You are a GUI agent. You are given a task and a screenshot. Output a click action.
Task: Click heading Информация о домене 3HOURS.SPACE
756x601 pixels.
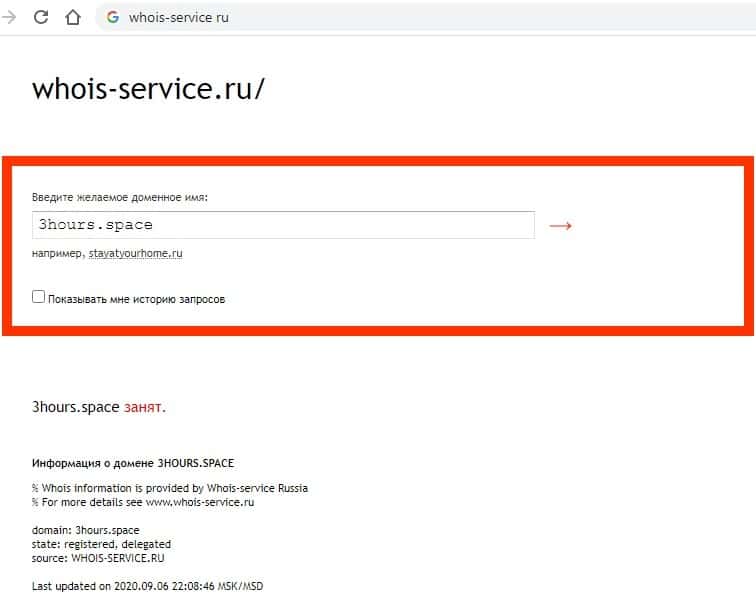pyautogui.click(x=133, y=463)
